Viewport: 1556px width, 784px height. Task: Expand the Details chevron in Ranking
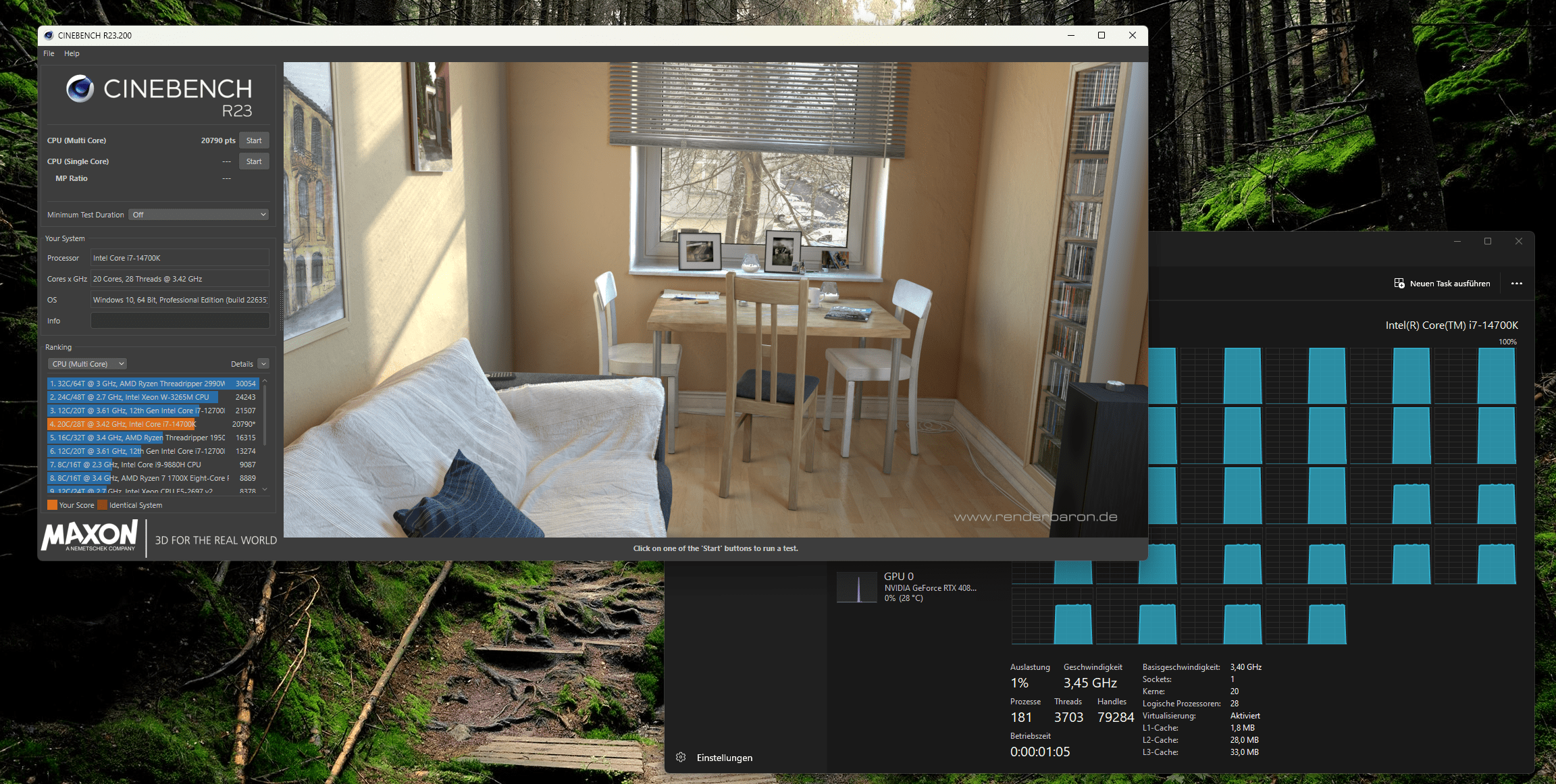pyautogui.click(x=263, y=364)
